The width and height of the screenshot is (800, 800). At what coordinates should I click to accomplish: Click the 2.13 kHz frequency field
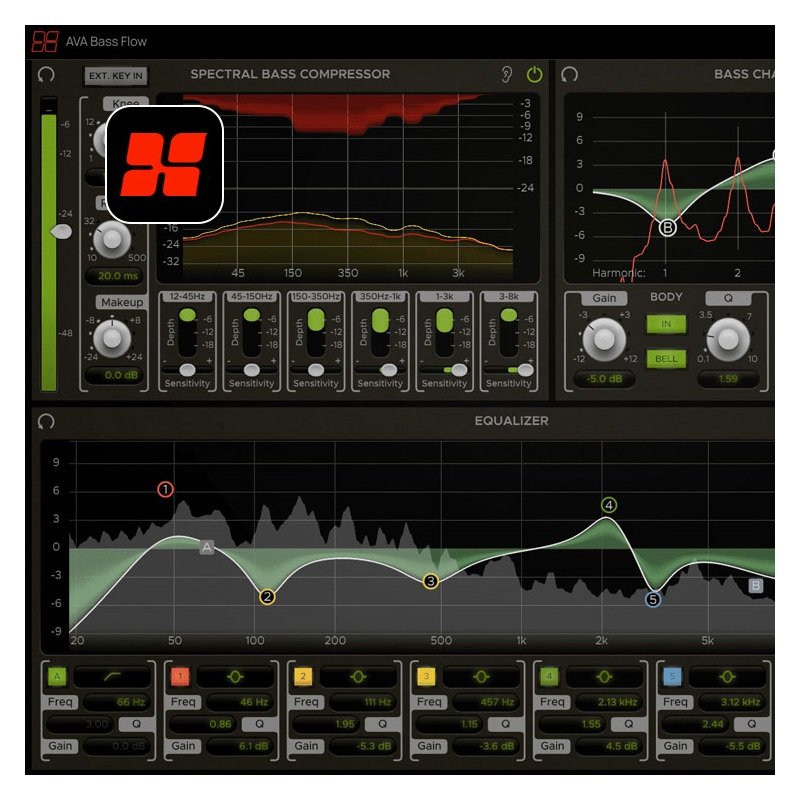click(x=611, y=702)
